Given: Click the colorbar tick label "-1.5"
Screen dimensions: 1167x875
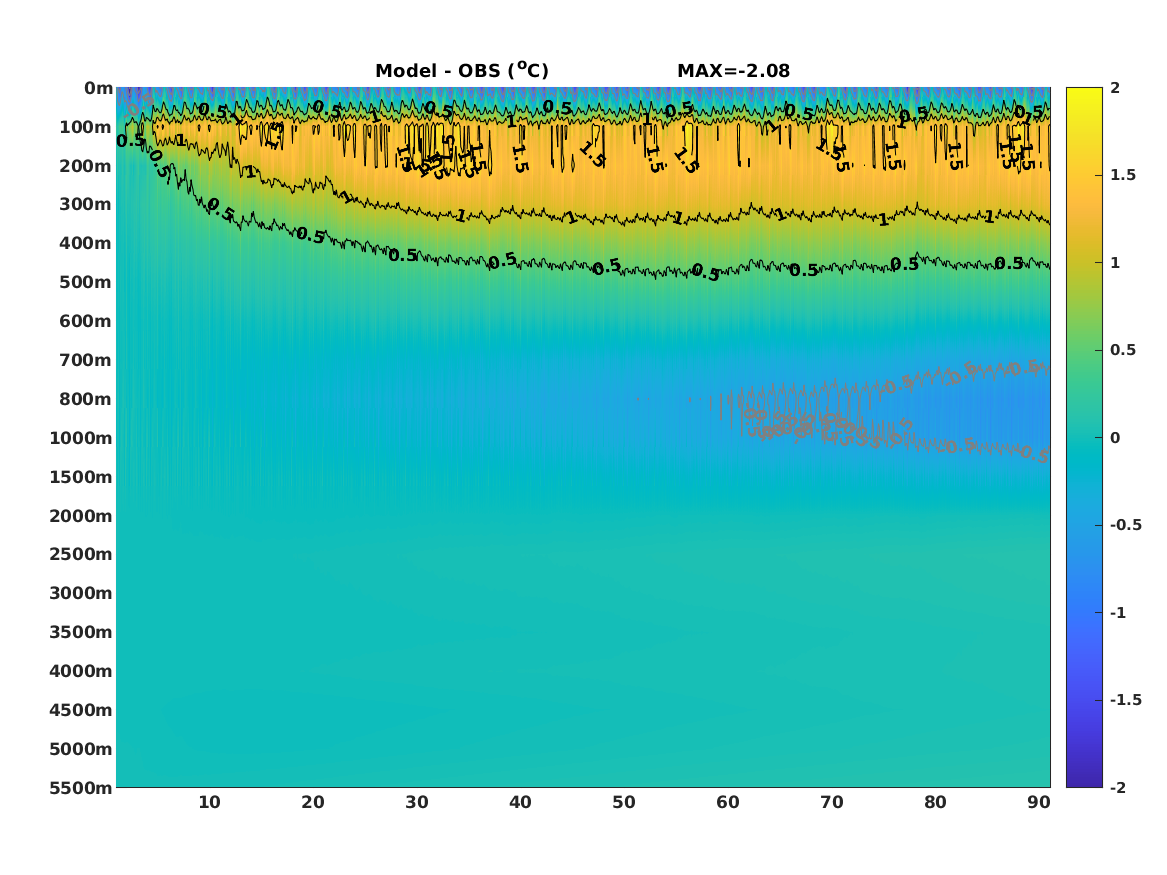Looking at the screenshot, I should coord(1125,700).
